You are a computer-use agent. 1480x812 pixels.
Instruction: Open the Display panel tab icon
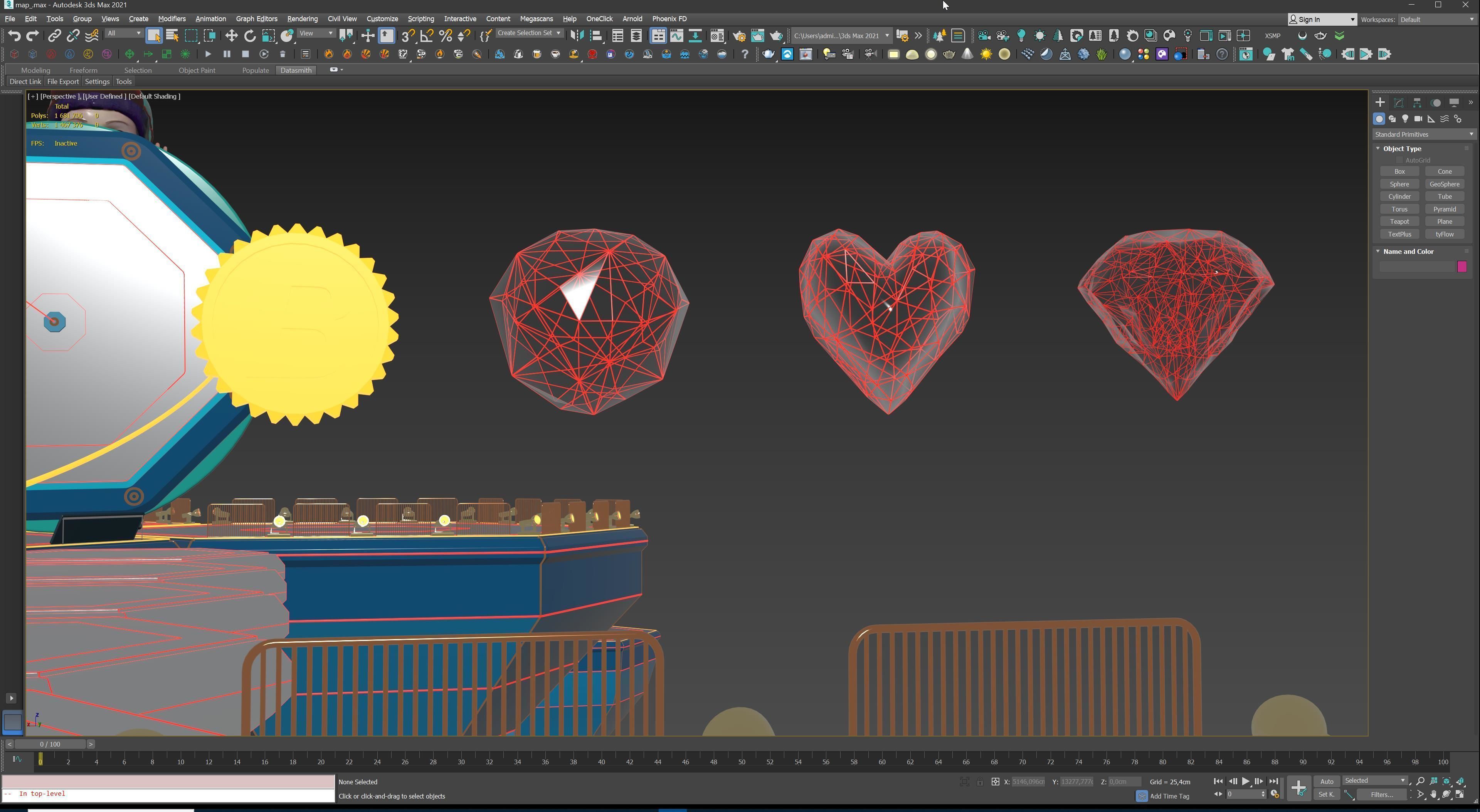point(1454,103)
